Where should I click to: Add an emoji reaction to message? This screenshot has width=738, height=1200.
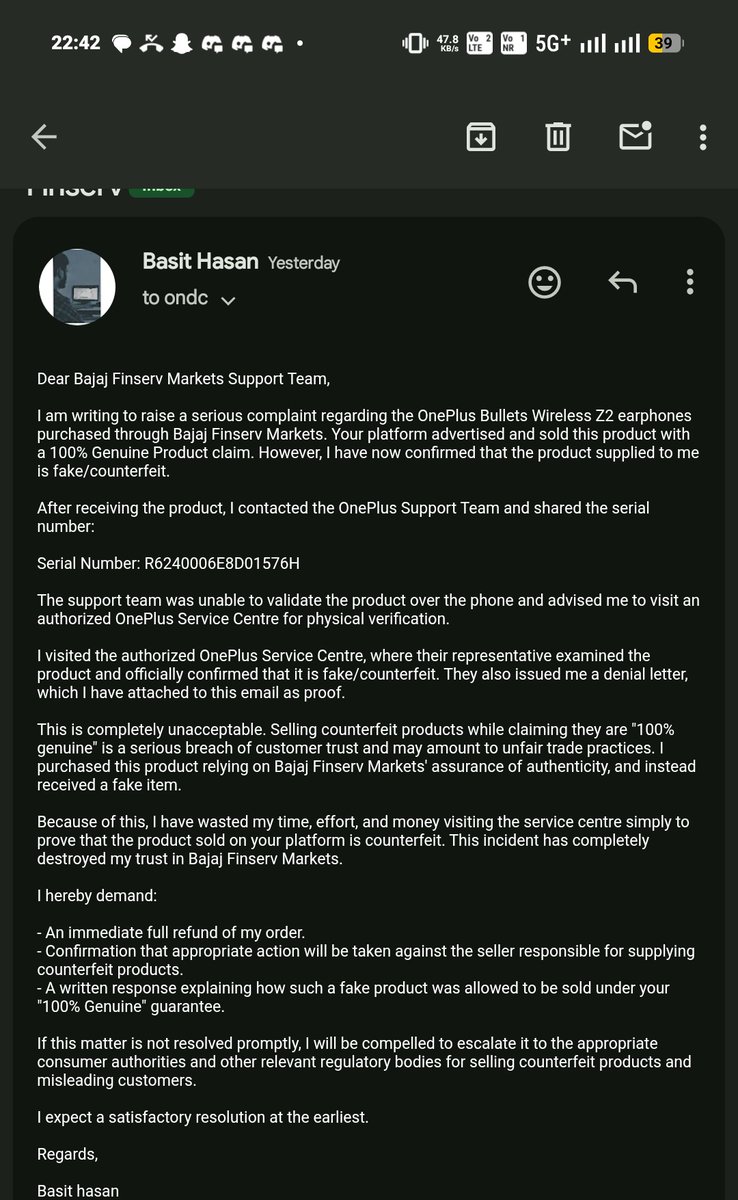click(544, 283)
